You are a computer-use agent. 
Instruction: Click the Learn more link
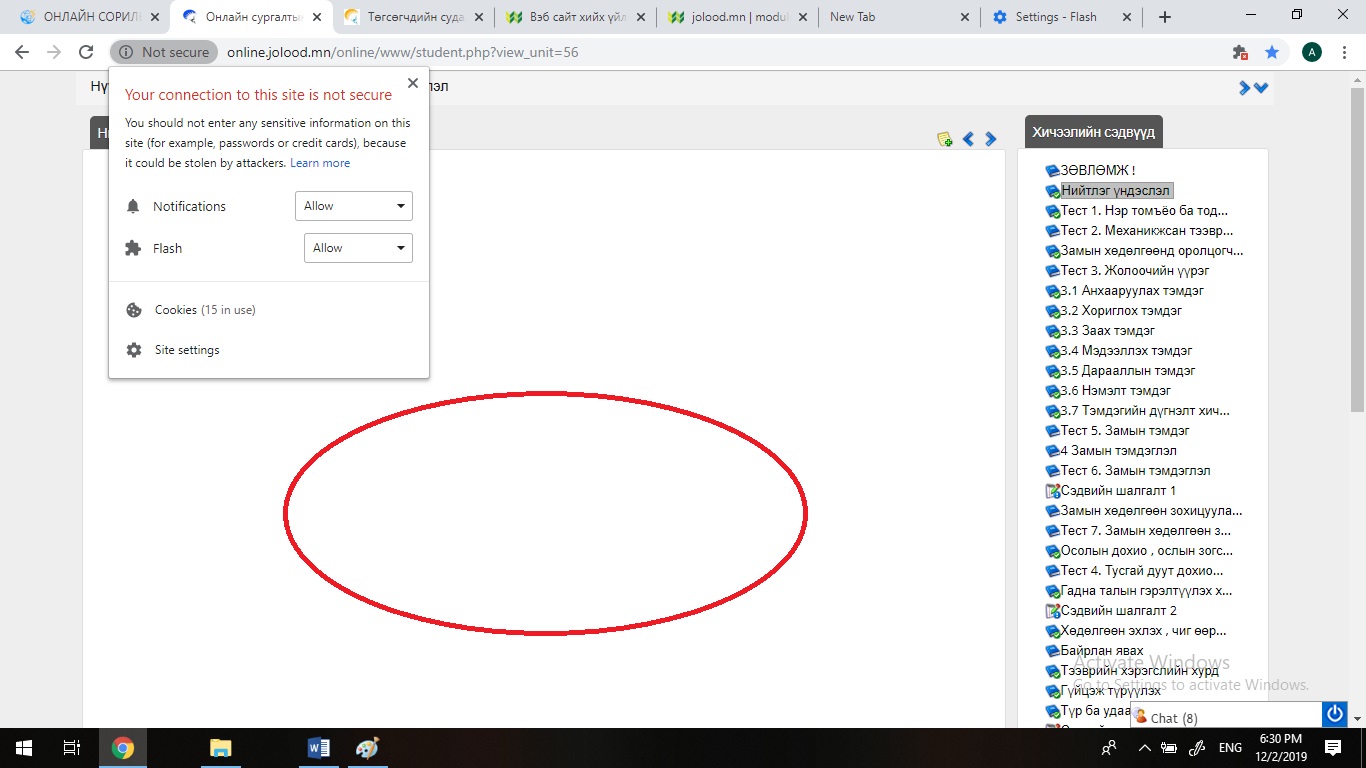point(320,163)
